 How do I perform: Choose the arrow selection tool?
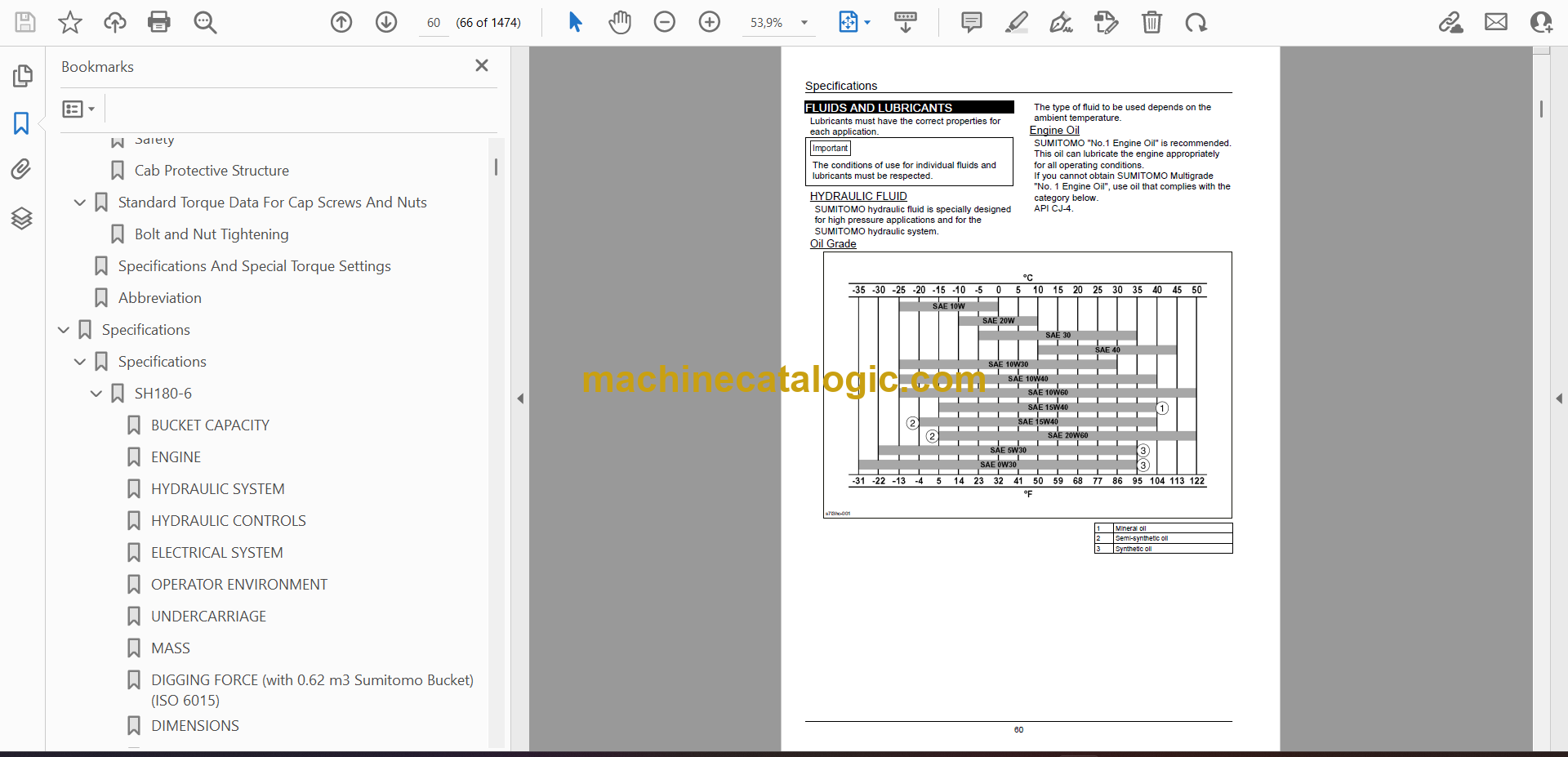(575, 22)
